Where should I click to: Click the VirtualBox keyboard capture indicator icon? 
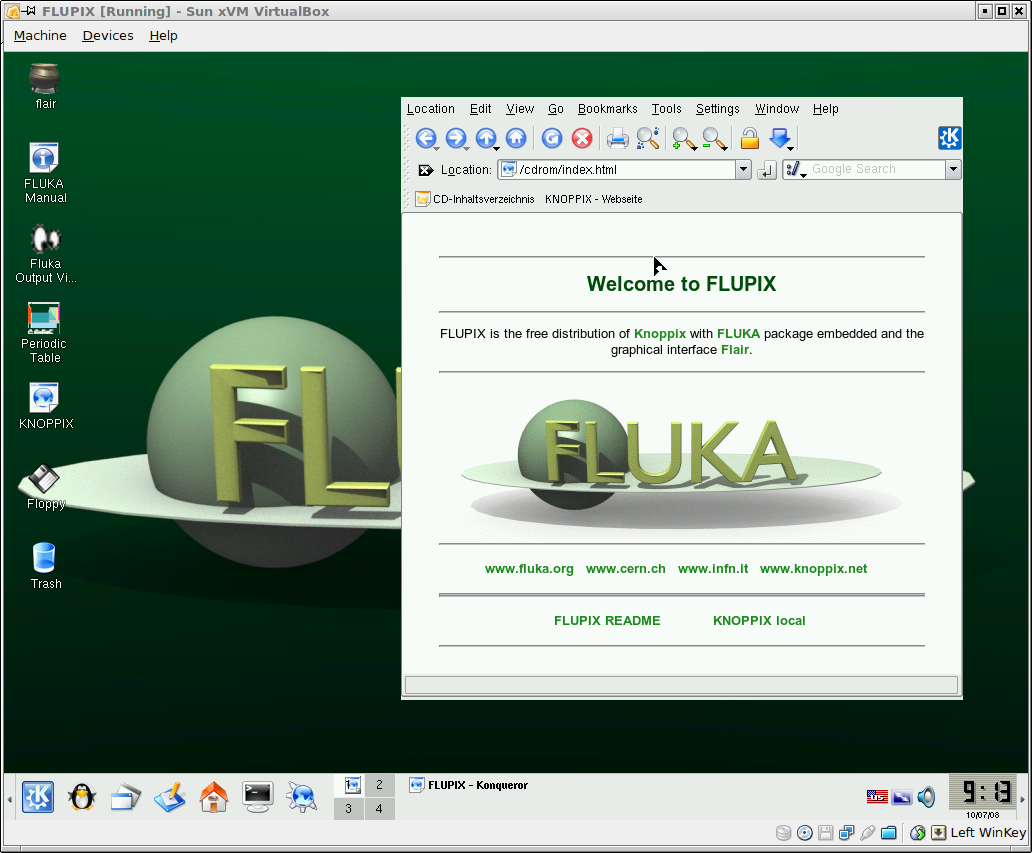939,833
